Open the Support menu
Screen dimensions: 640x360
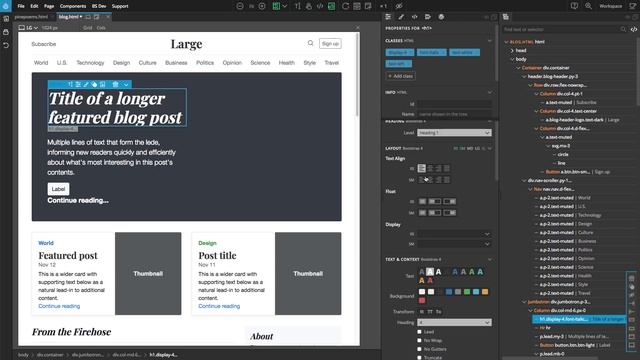(x=120, y=6)
